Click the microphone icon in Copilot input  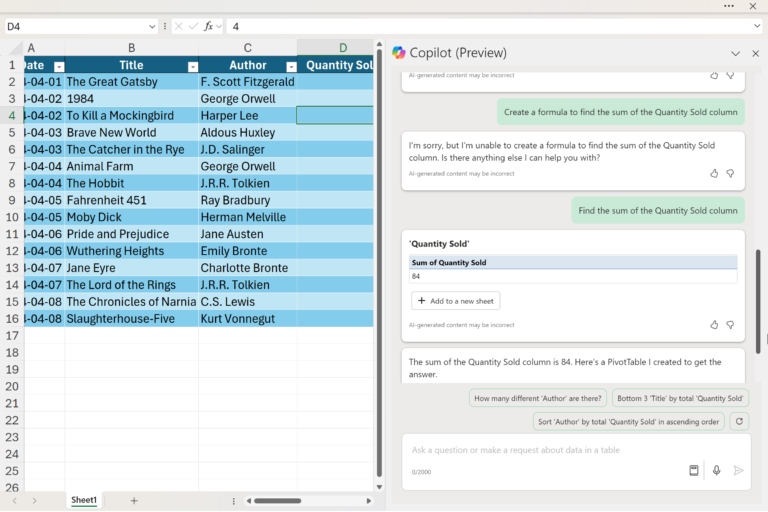click(716, 470)
